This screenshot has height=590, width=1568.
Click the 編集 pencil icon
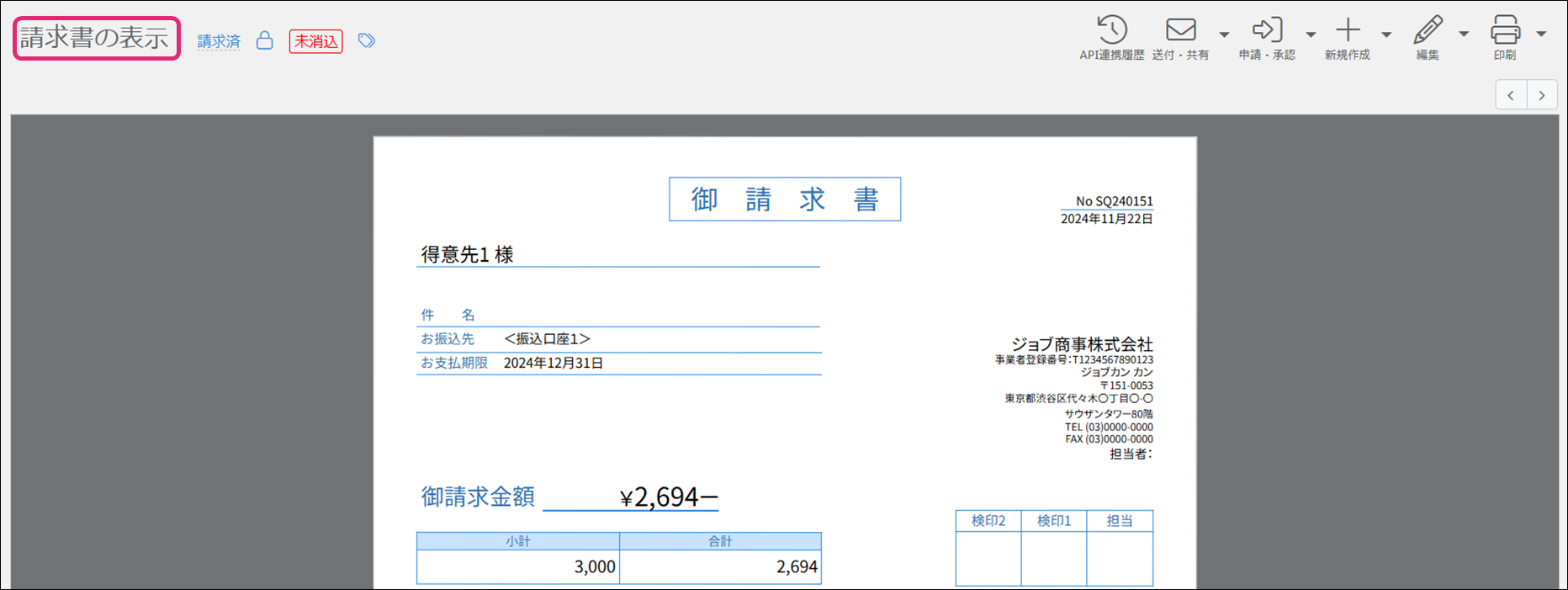pyautogui.click(x=1428, y=30)
